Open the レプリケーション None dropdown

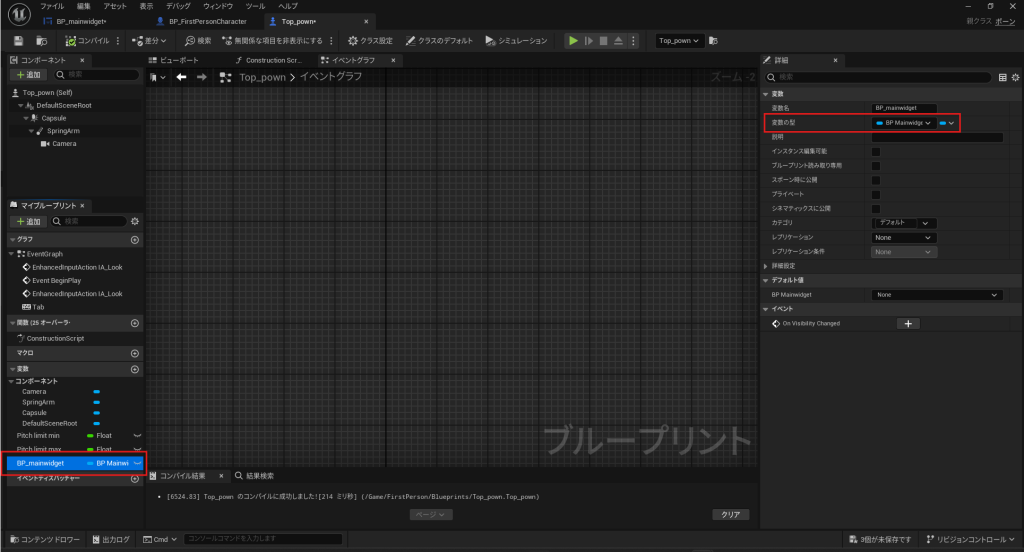tap(903, 238)
